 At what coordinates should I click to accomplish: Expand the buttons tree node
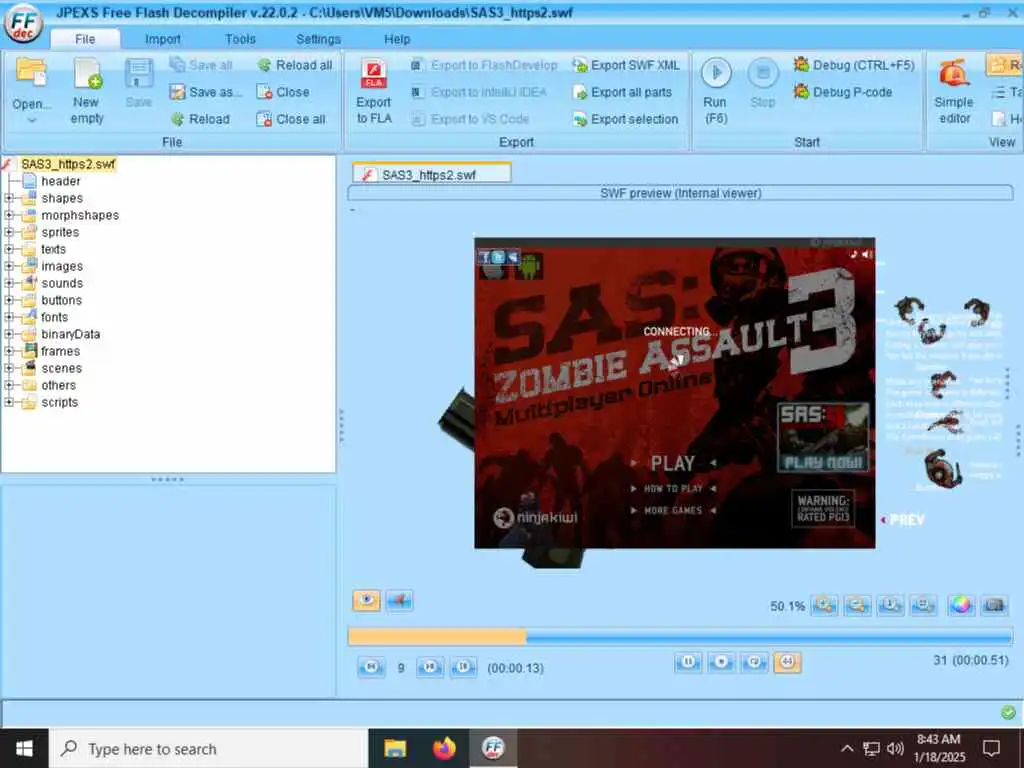pos(8,300)
